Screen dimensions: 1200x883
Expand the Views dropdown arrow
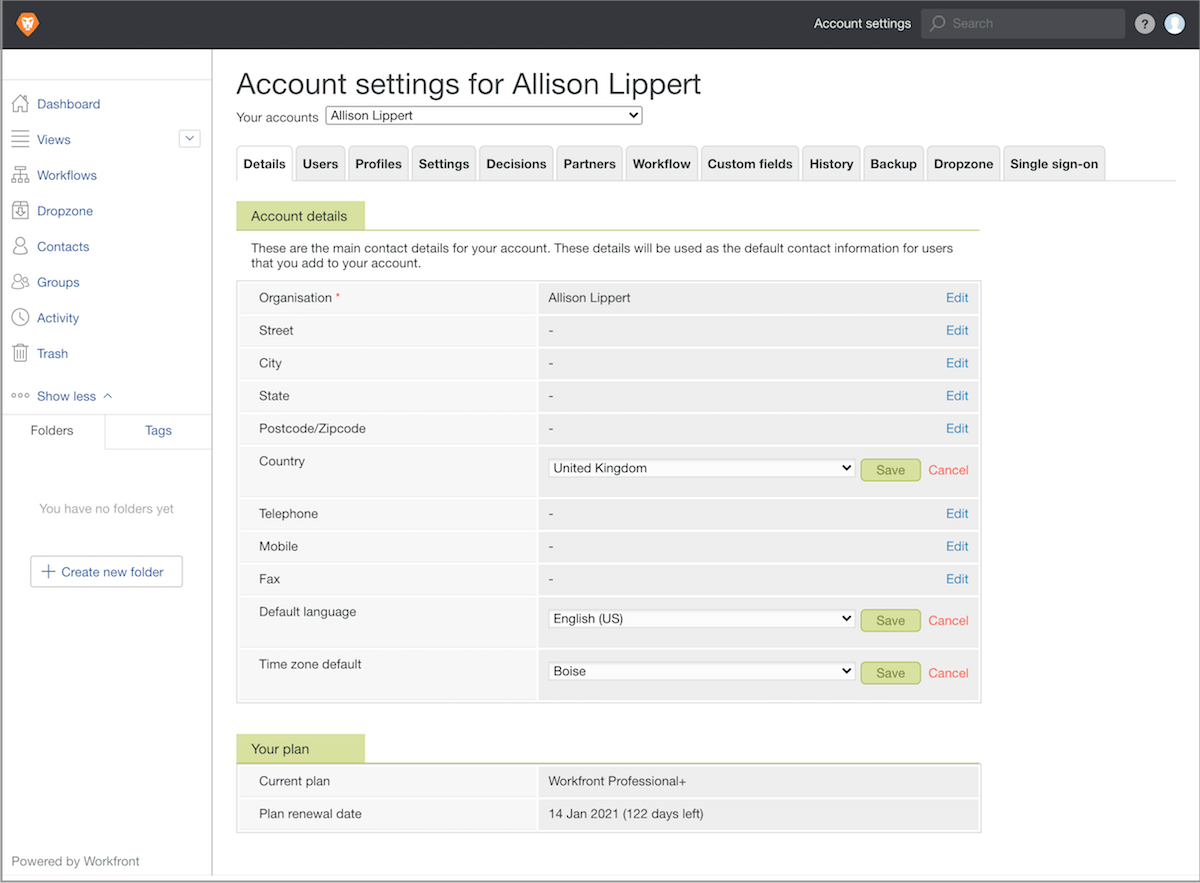pyautogui.click(x=189, y=139)
